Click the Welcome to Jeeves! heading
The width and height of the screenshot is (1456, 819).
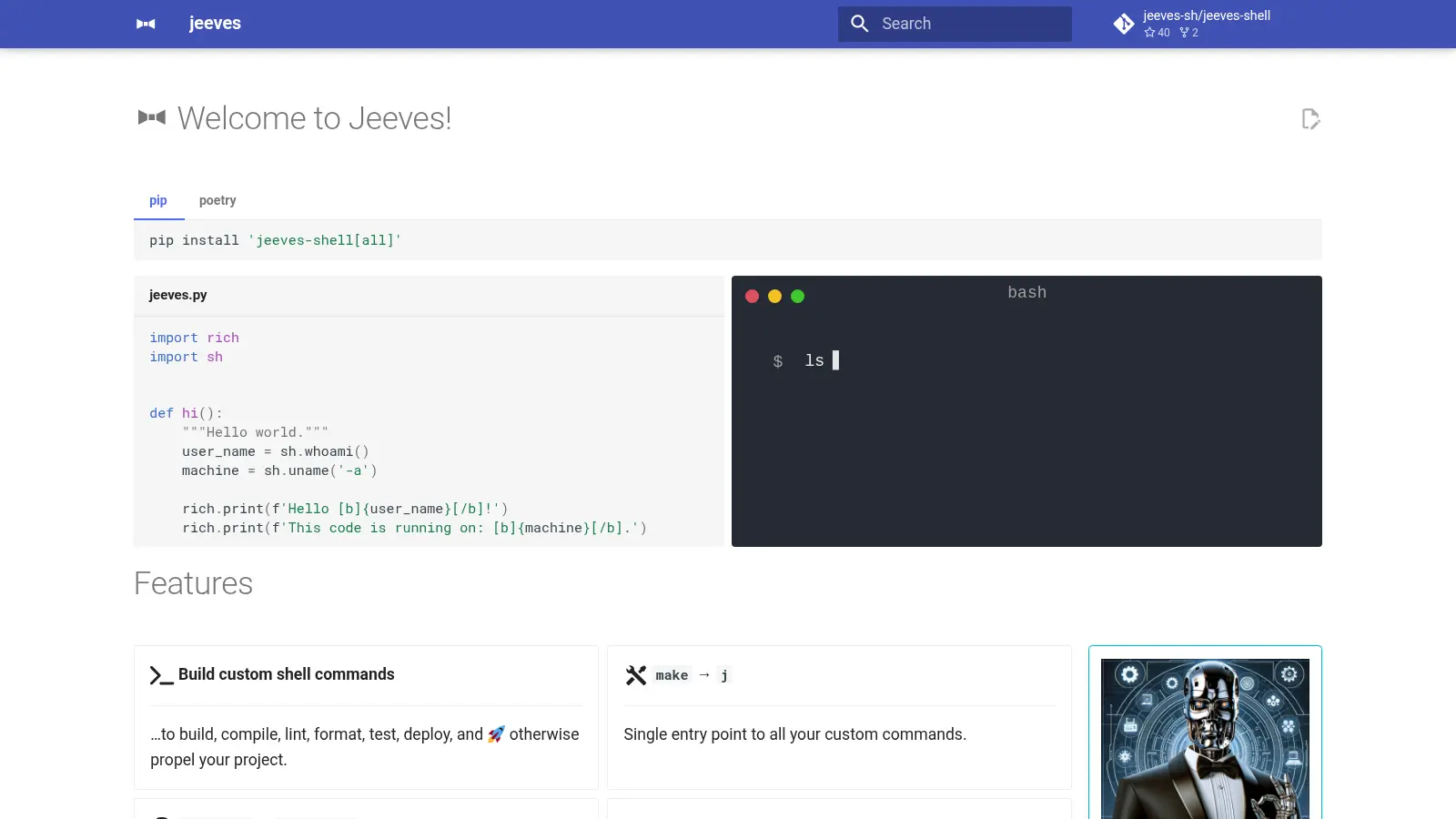click(314, 118)
